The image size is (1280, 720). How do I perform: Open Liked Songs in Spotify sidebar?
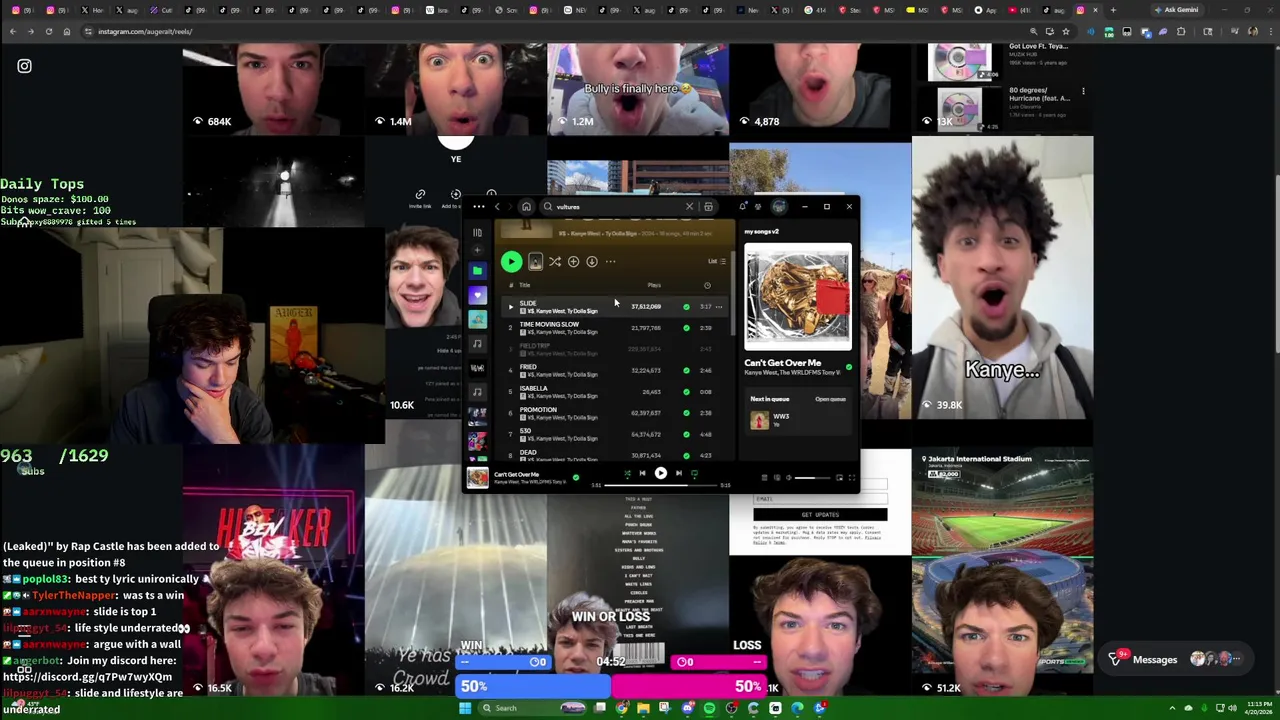477,295
